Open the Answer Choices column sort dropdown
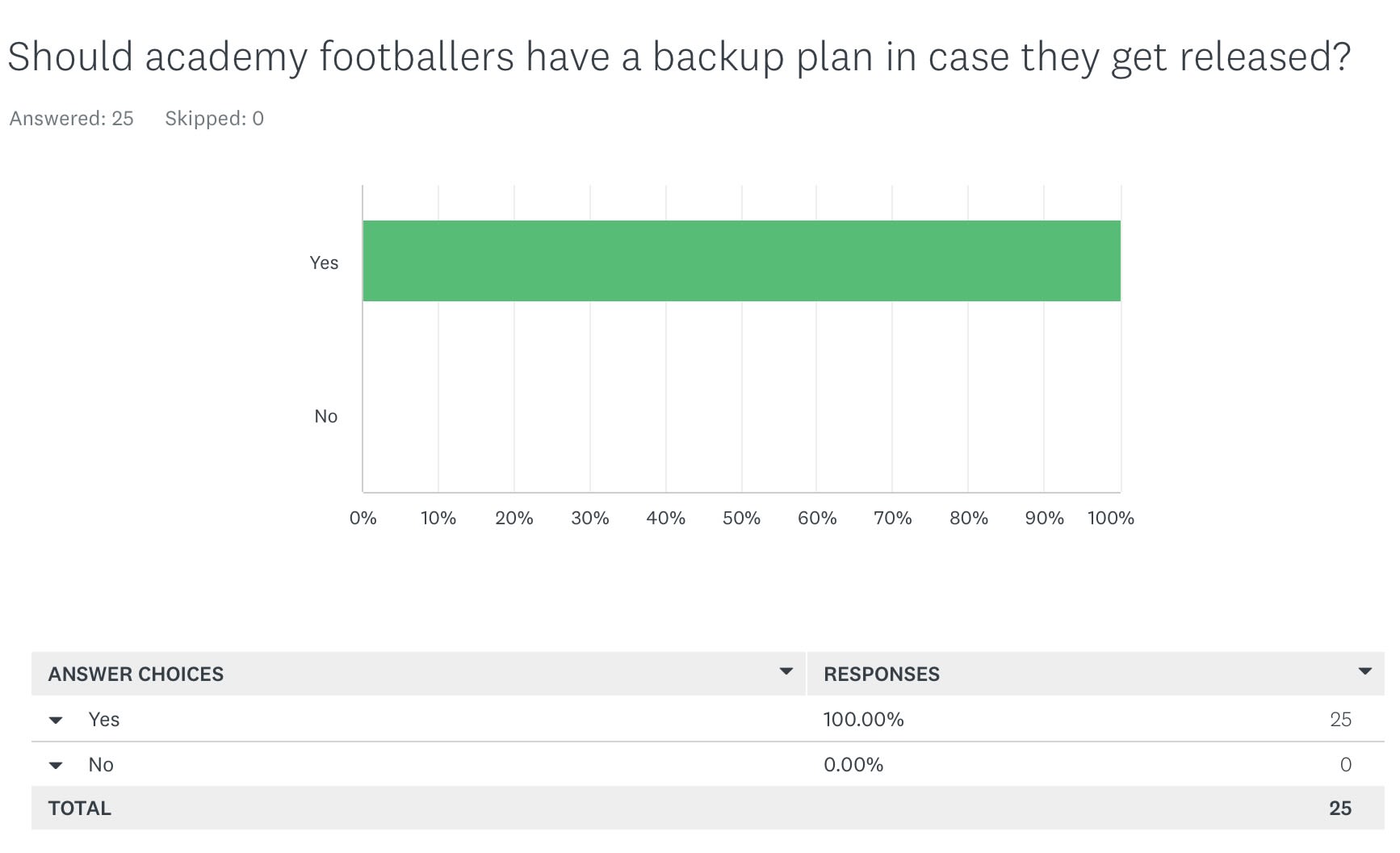 tap(786, 671)
